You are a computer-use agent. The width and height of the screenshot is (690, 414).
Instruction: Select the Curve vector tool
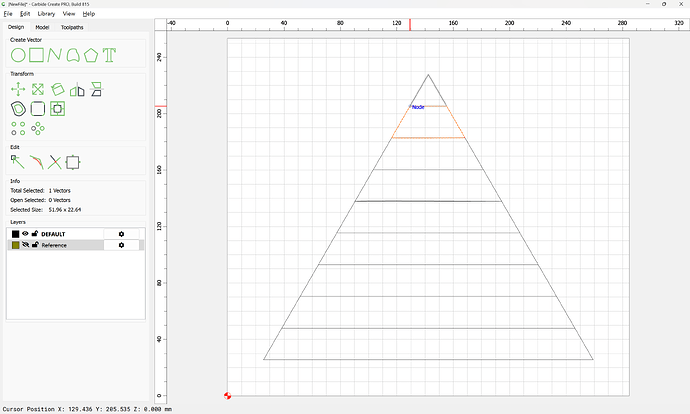coord(73,55)
